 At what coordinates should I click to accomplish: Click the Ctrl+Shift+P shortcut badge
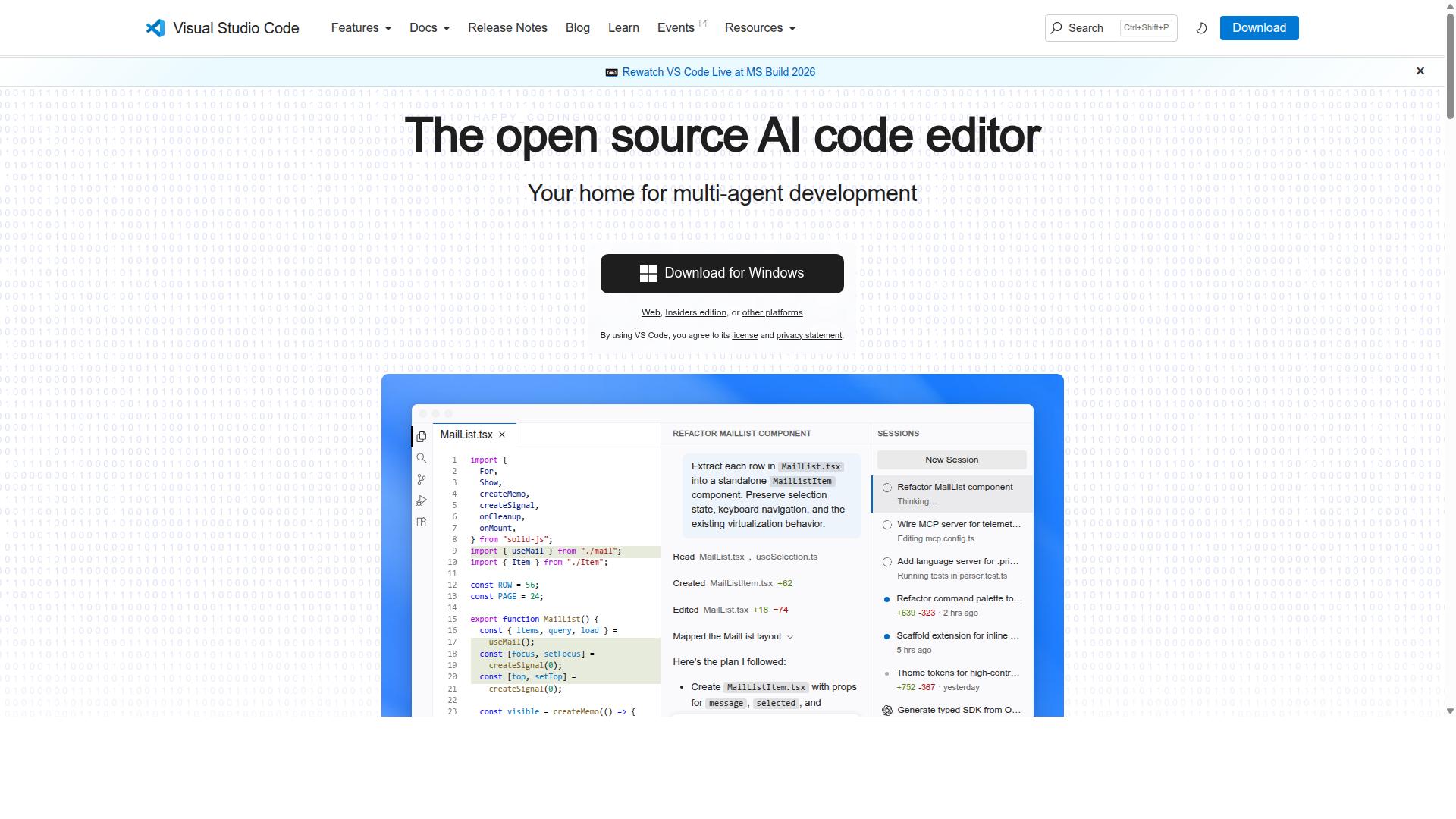point(1146,28)
